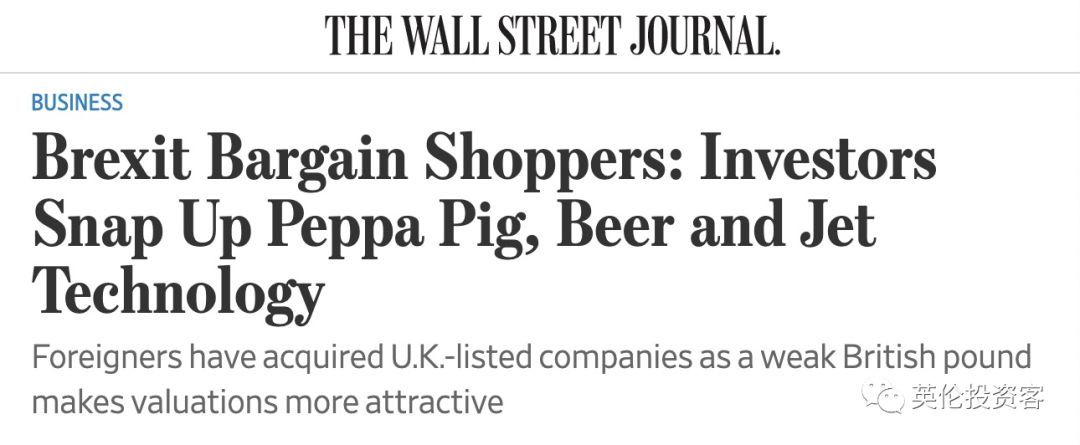Click the word "JOURNAL." in the masthead
The image size is (1080, 445).
click(704, 35)
